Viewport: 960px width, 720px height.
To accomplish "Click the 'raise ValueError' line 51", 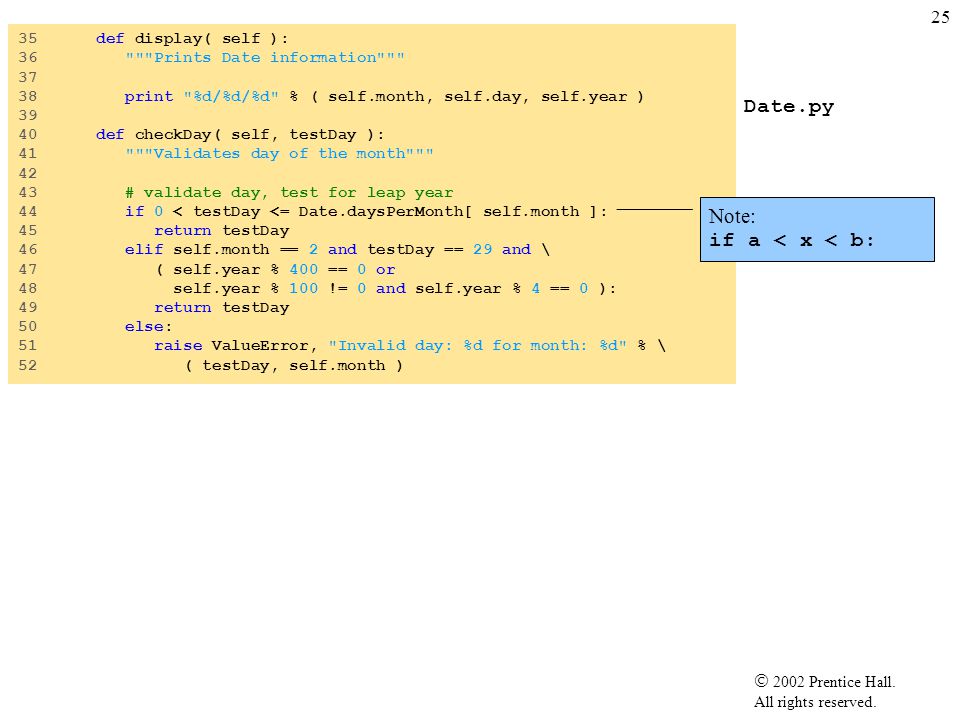I will [410, 346].
